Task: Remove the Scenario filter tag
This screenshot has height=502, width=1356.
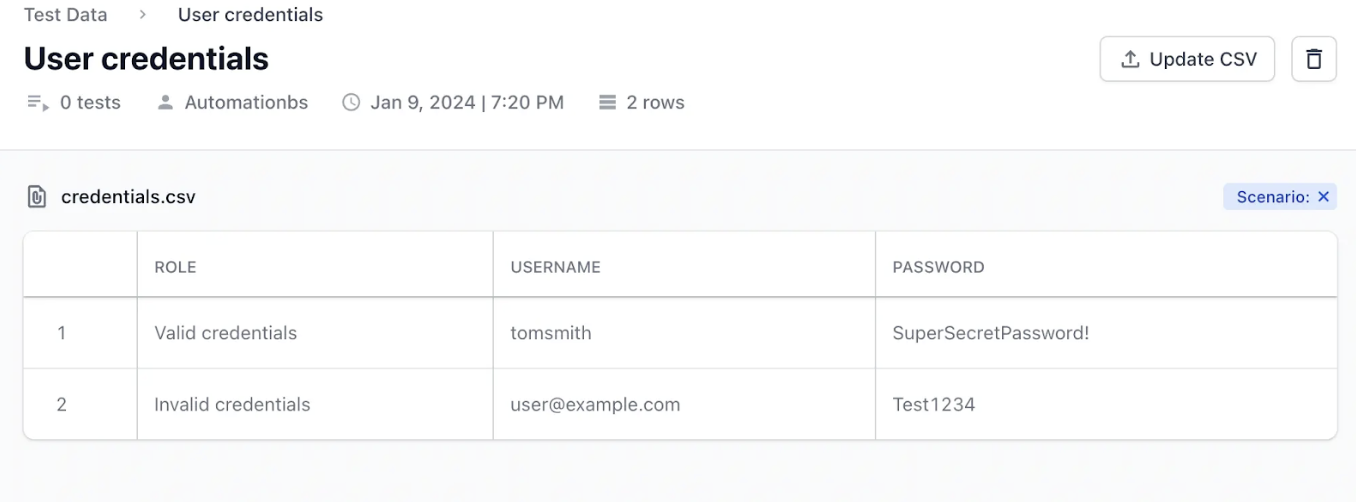Action: click(x=1323, y=197)
